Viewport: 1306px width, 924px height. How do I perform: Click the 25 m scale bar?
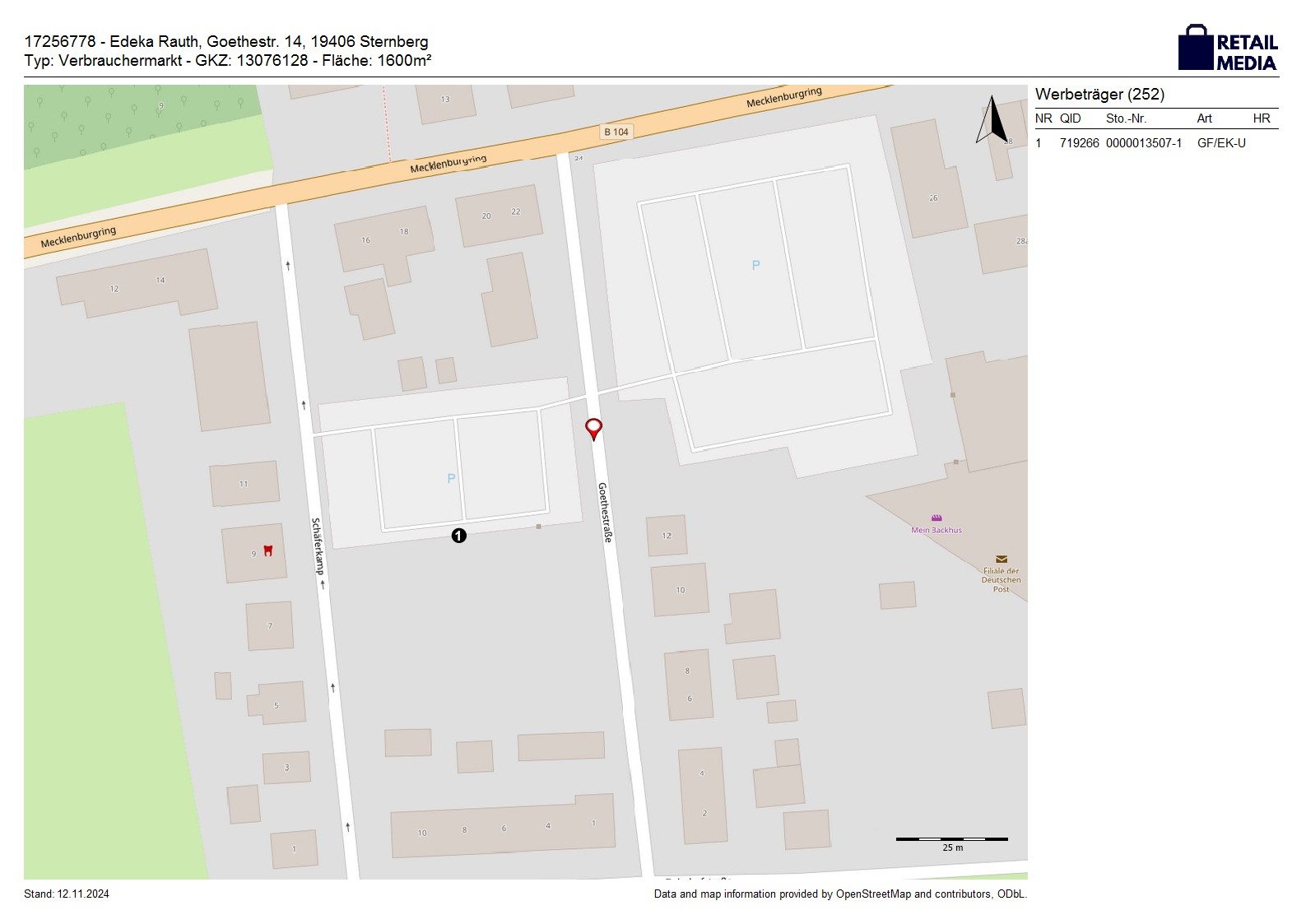click(951, 839)
